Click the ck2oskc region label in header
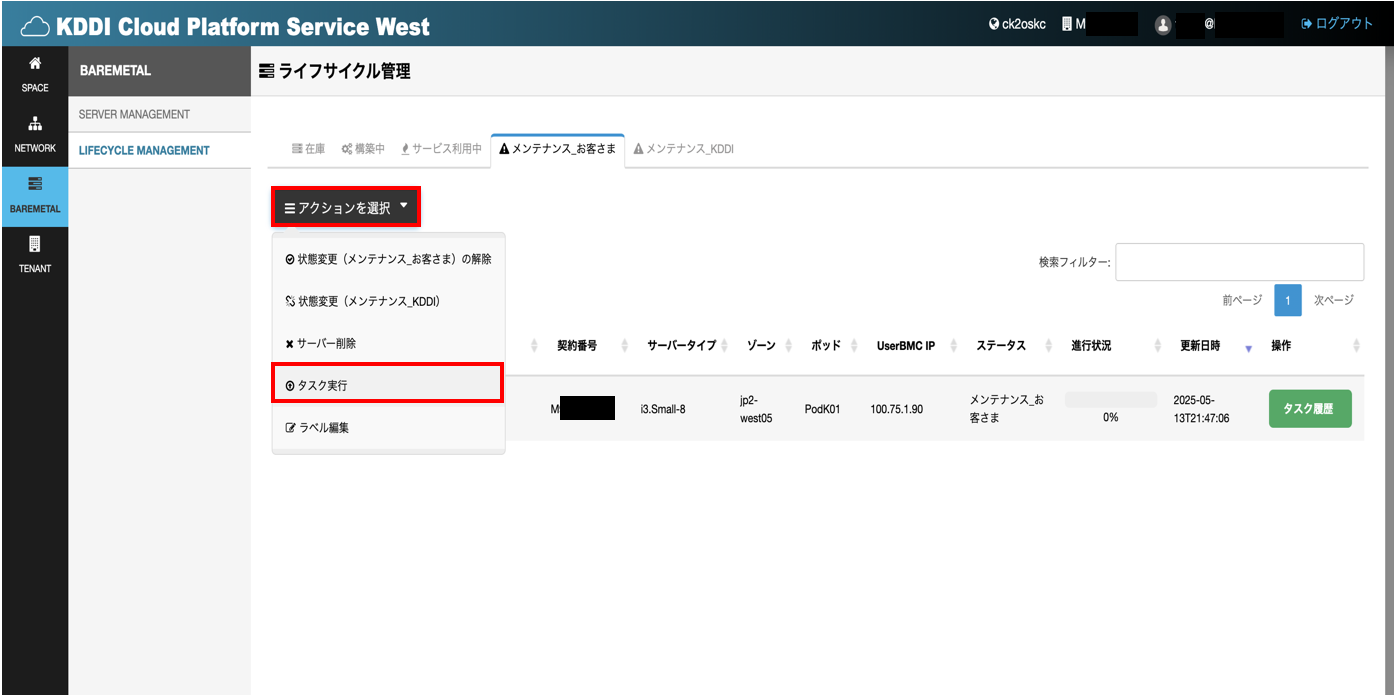Screen dimensions: 1394x695 coord(1024,24)
